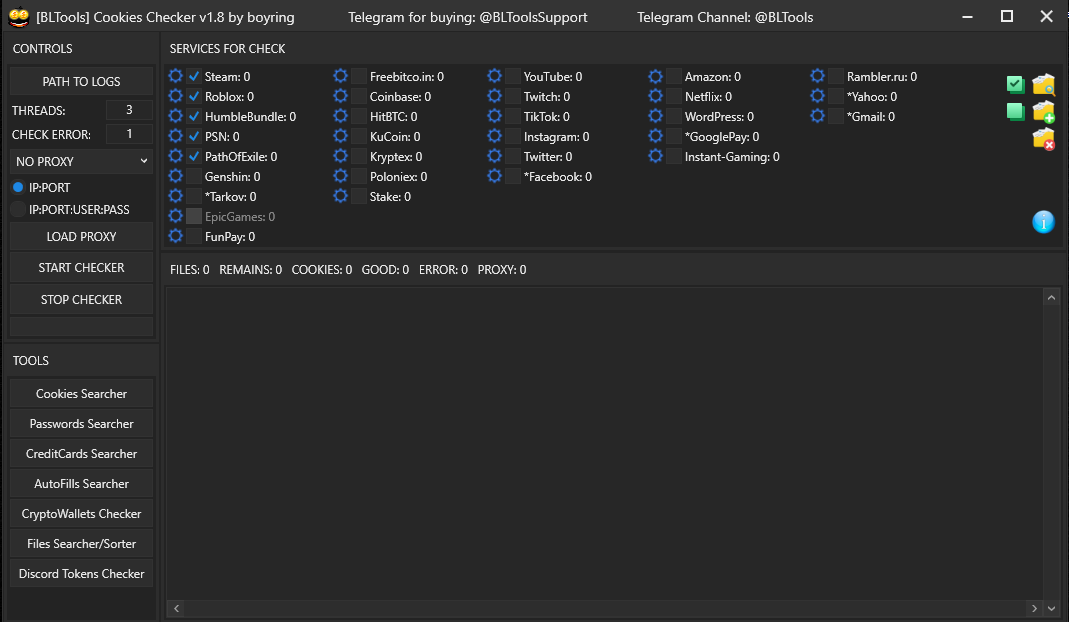Uncheck the Roblox checkbox
The height and width of the screenshot is (622, 1069).
[x=194, y=96]
